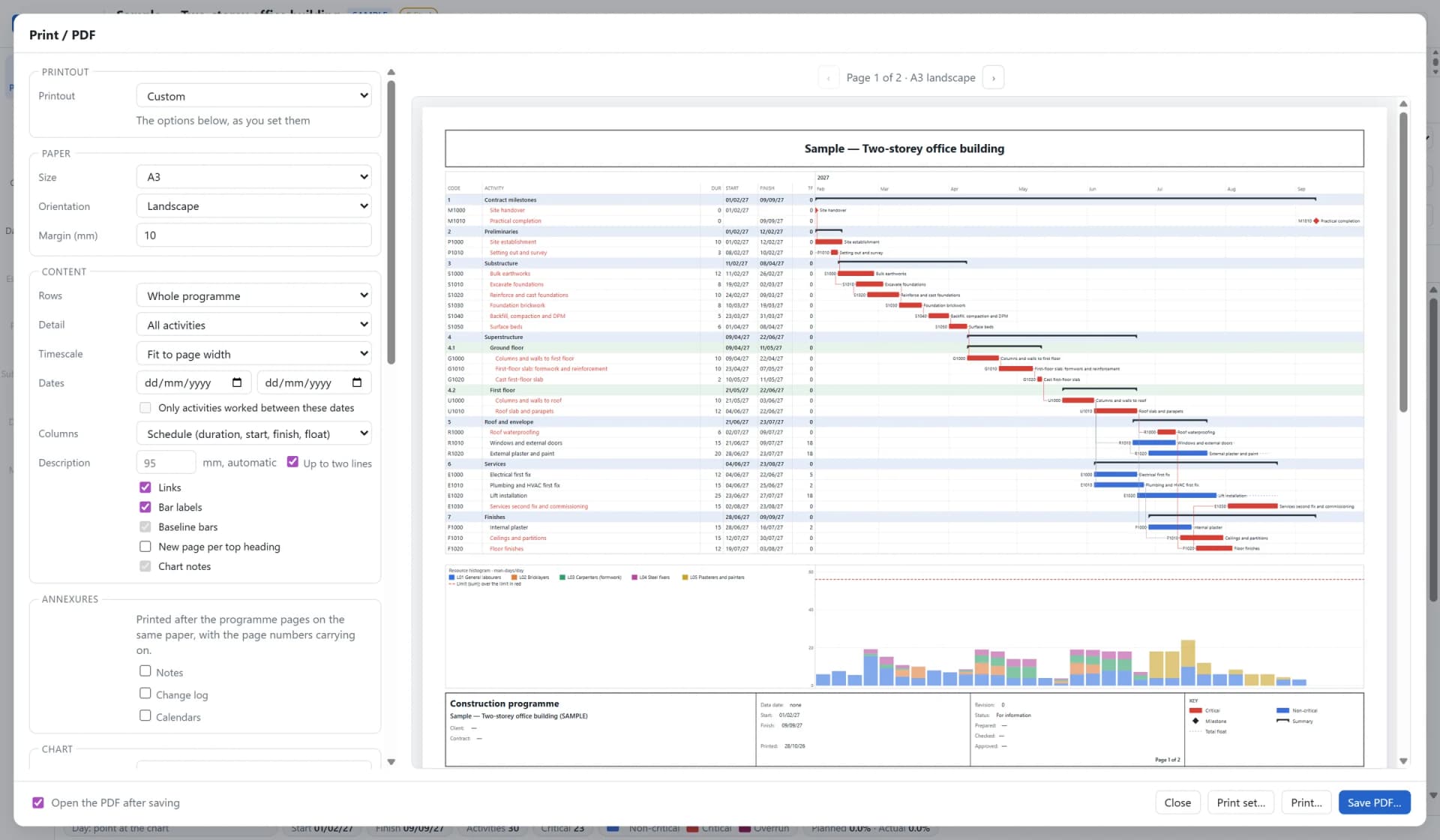1440x840 pixels.
Task: Tick the Change log annexure checkbox
Action: (145, 694)
